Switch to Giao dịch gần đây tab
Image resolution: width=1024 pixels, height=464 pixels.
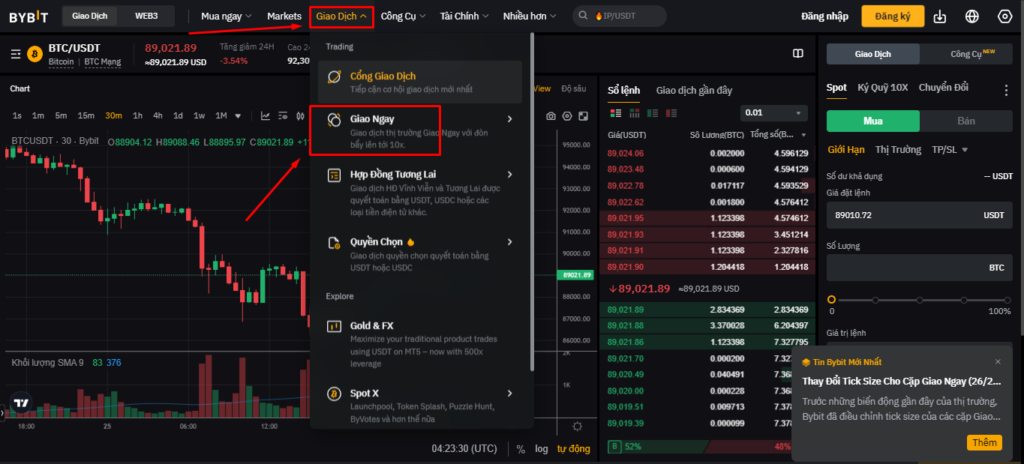pos(694,89)
